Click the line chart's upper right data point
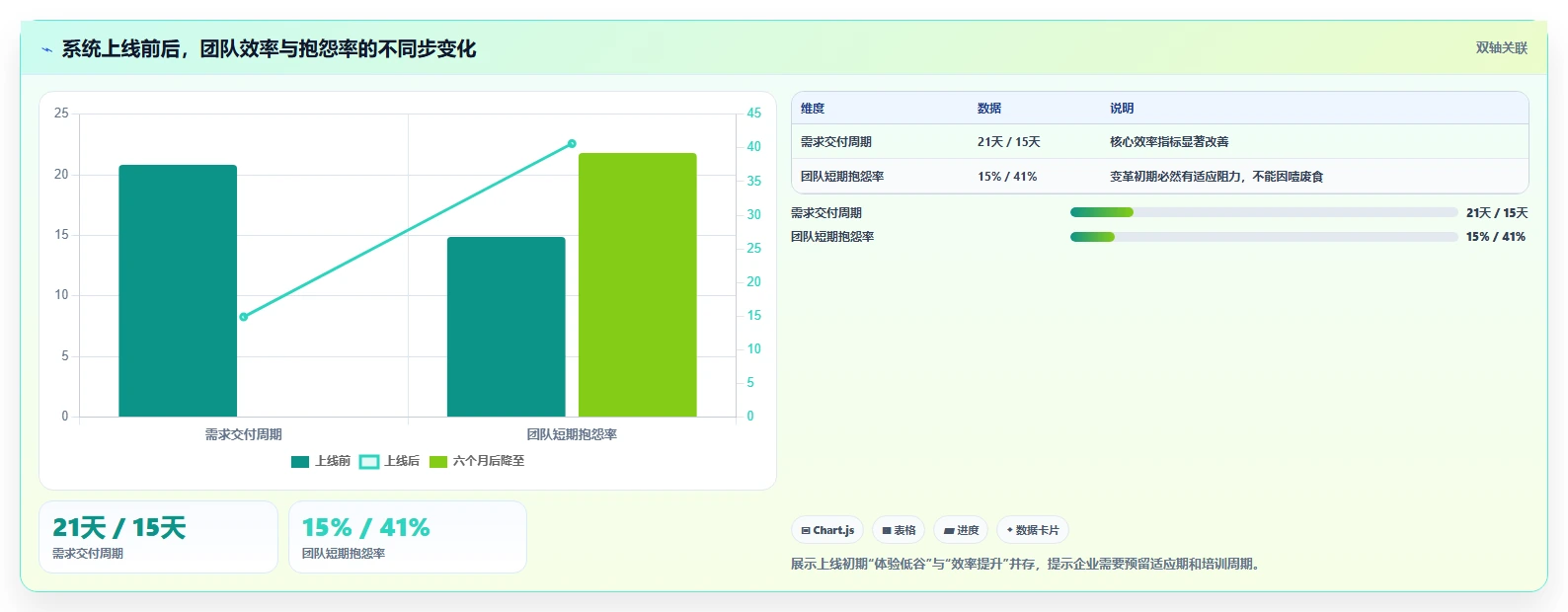 [572, 144]
